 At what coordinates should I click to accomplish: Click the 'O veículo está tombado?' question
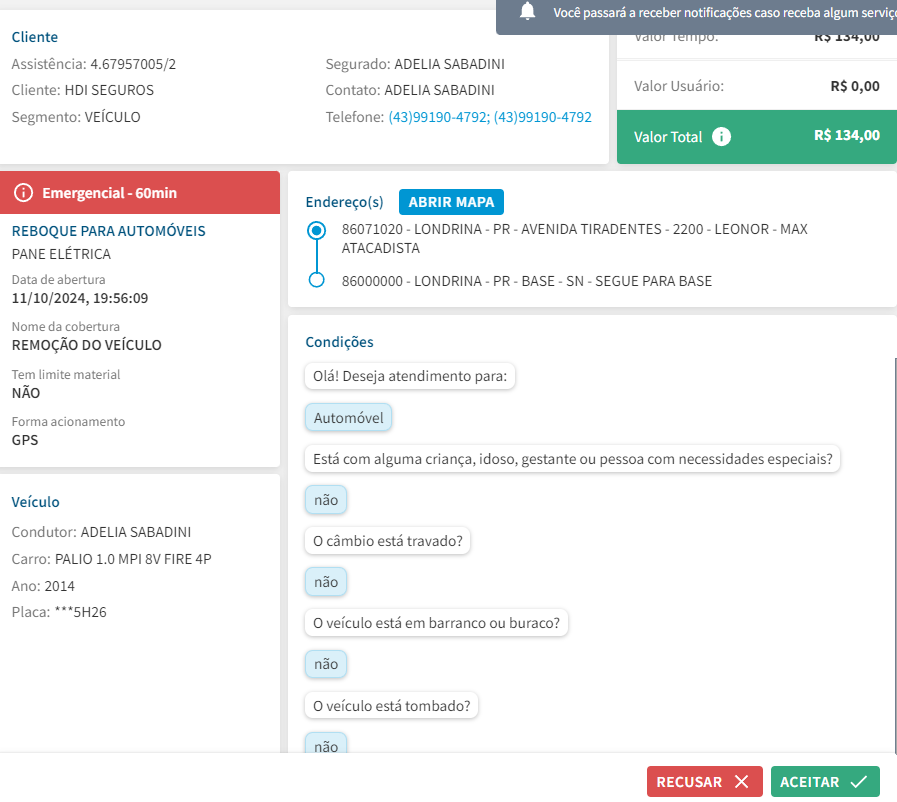(391, 706)
